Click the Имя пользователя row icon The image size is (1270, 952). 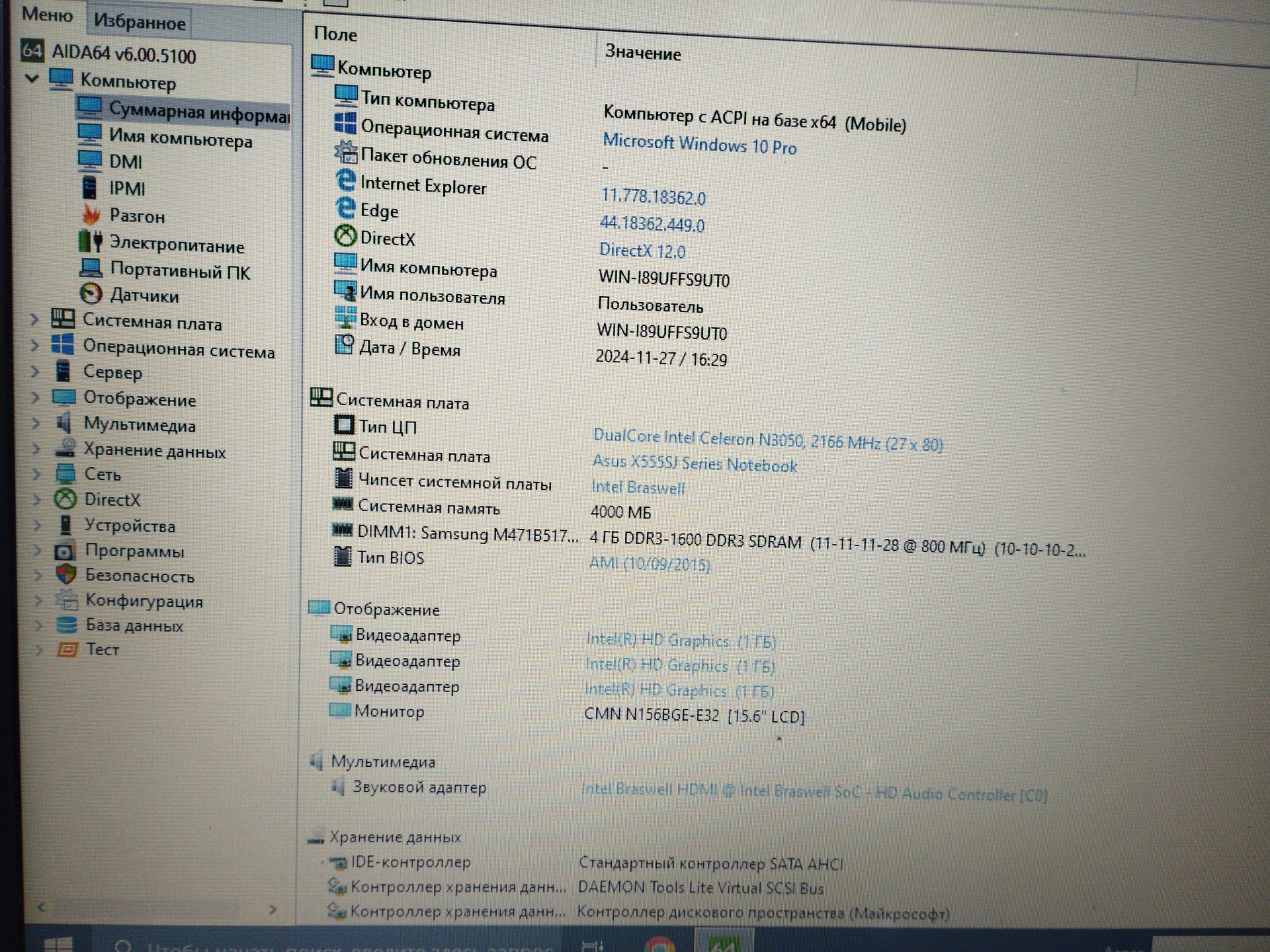[345, 291]
